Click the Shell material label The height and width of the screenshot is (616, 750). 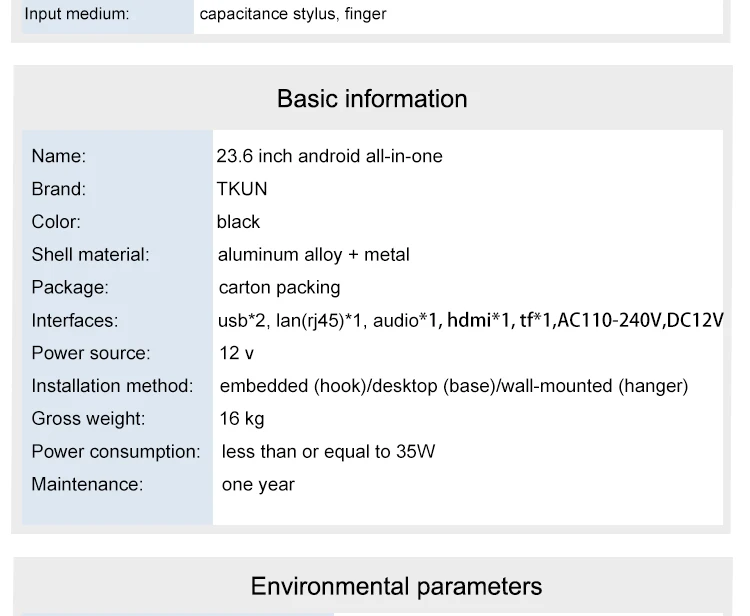90,254
